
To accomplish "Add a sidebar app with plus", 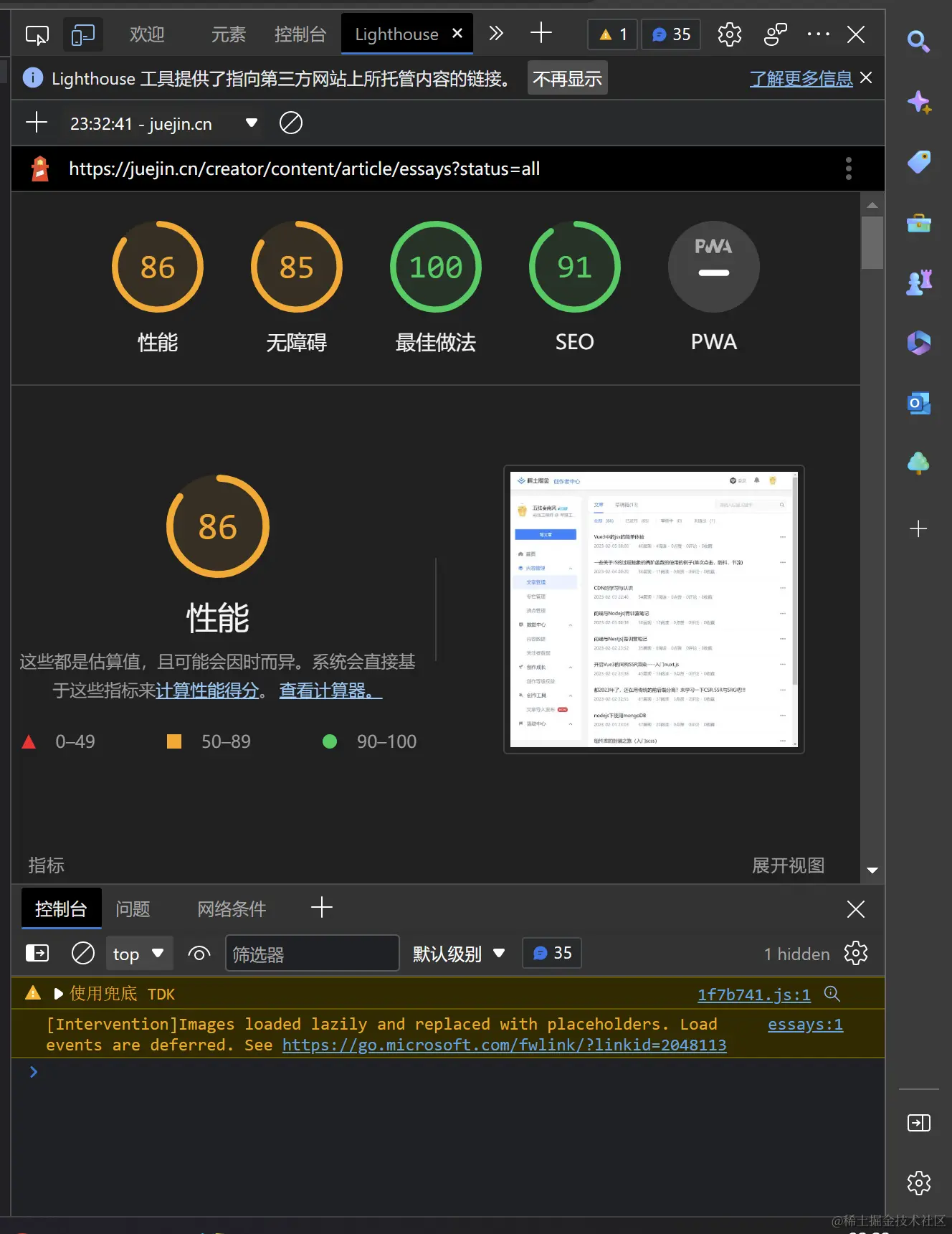I will tap(918, 529).
